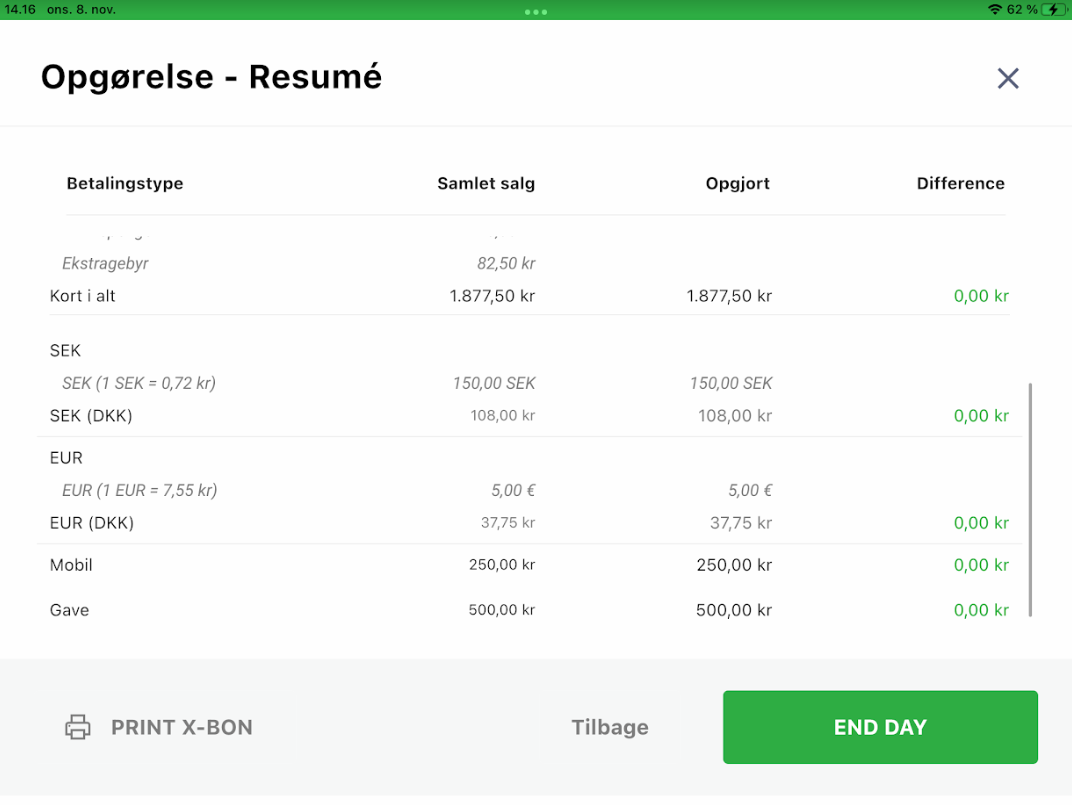The image size is (1072, 805).
Task: Close the Opgørelse - Resumé dialog
Action: tap(1008, 78)
